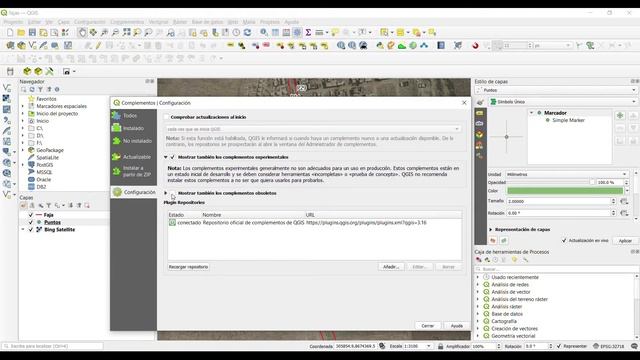Click the New GeoPackage Layer icon
640x360 pixels.
21,45
